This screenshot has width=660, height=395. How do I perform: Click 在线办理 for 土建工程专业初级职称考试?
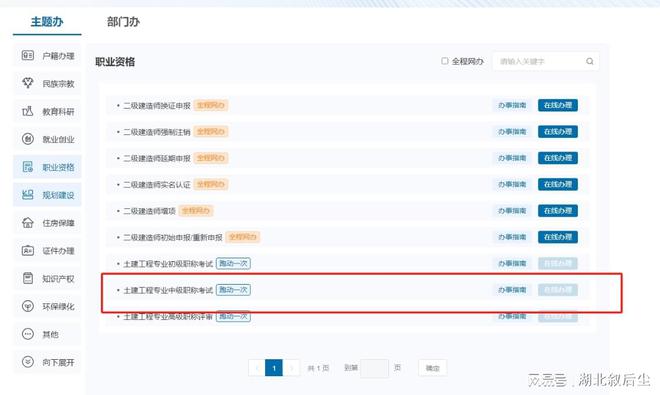(558, 264)
